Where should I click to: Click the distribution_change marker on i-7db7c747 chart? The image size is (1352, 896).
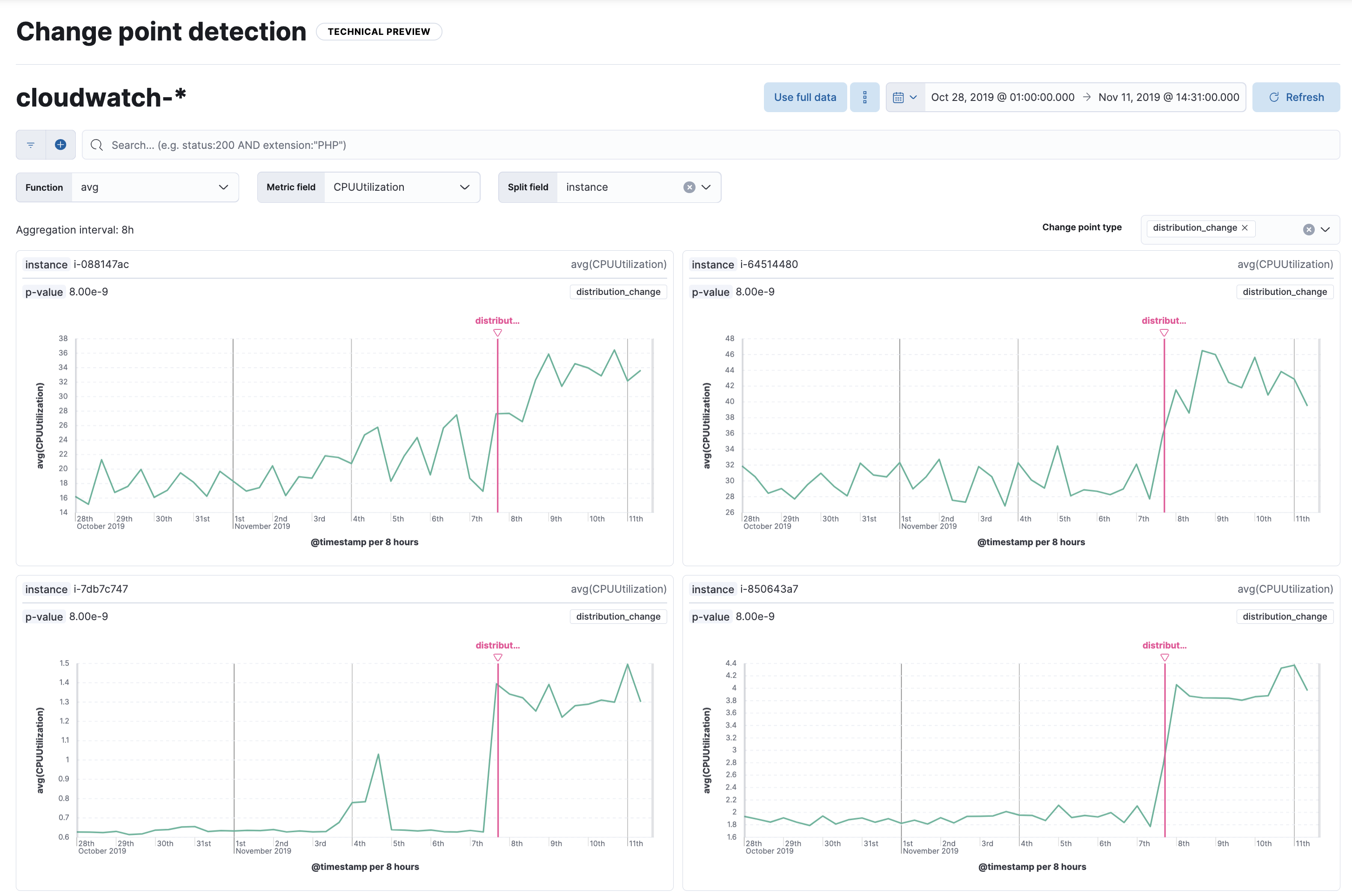tap(498, 656)
